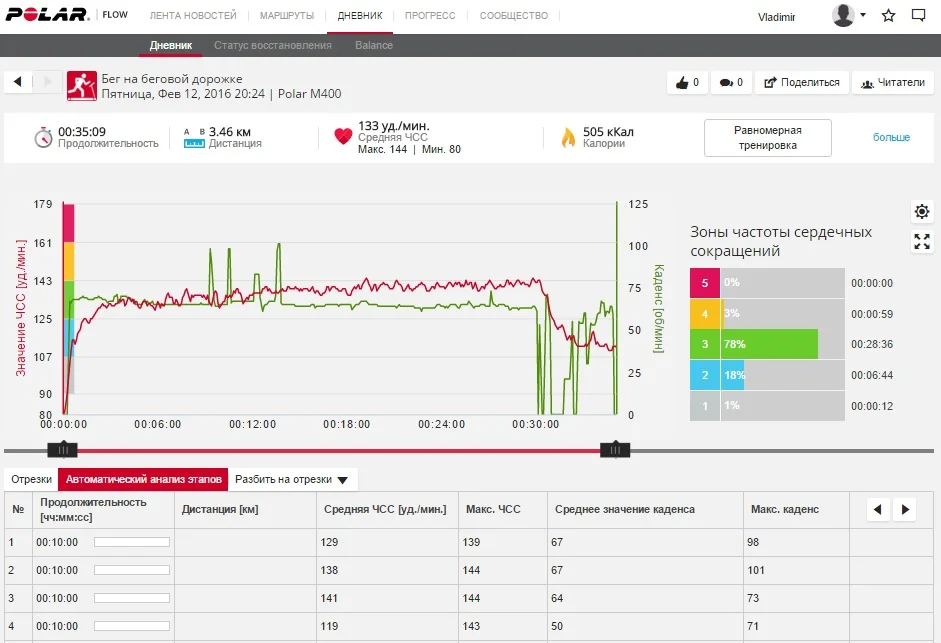The height and width of the screenshot is (643, 941).
Task: Click the "Равномерная тренировка" button
Action: point(767,138)
